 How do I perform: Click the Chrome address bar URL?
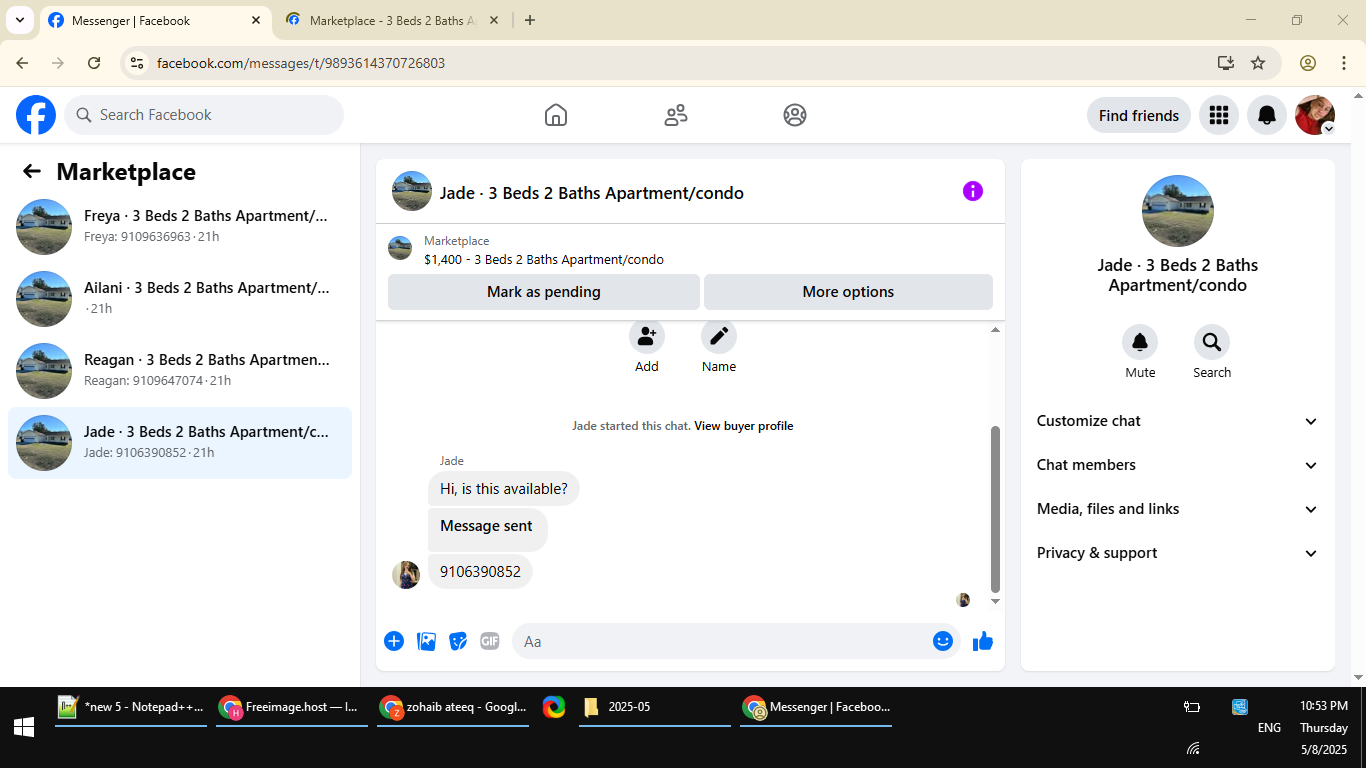pyautogui.click(x=301, y=63)
